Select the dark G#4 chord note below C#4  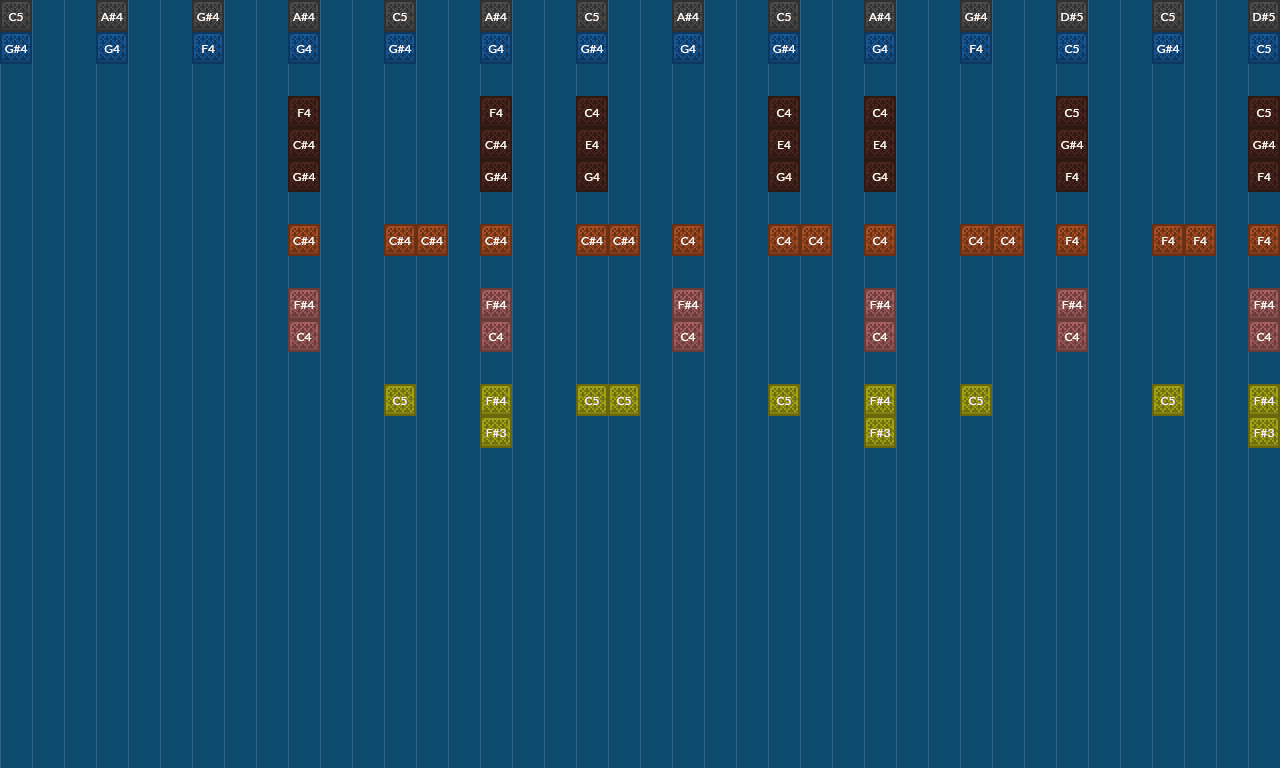(x=303, y=176)
